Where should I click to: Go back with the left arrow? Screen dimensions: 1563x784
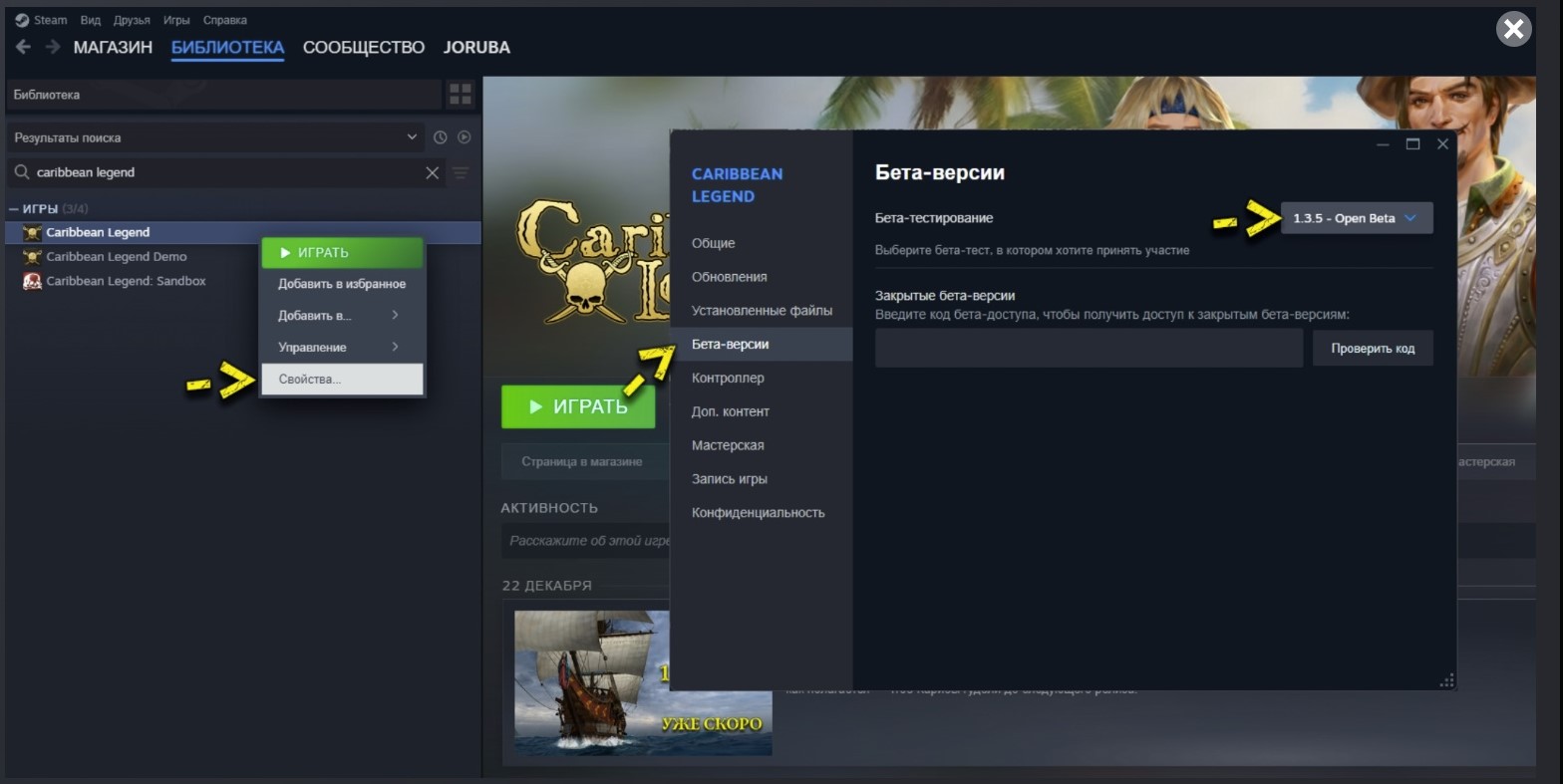(x=23, y=47)
